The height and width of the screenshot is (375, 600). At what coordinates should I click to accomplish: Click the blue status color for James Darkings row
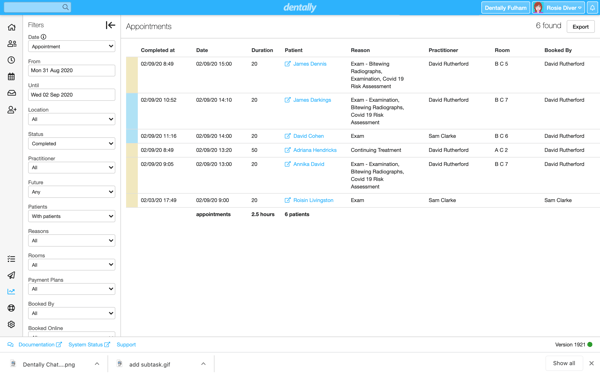coord(132,111)
